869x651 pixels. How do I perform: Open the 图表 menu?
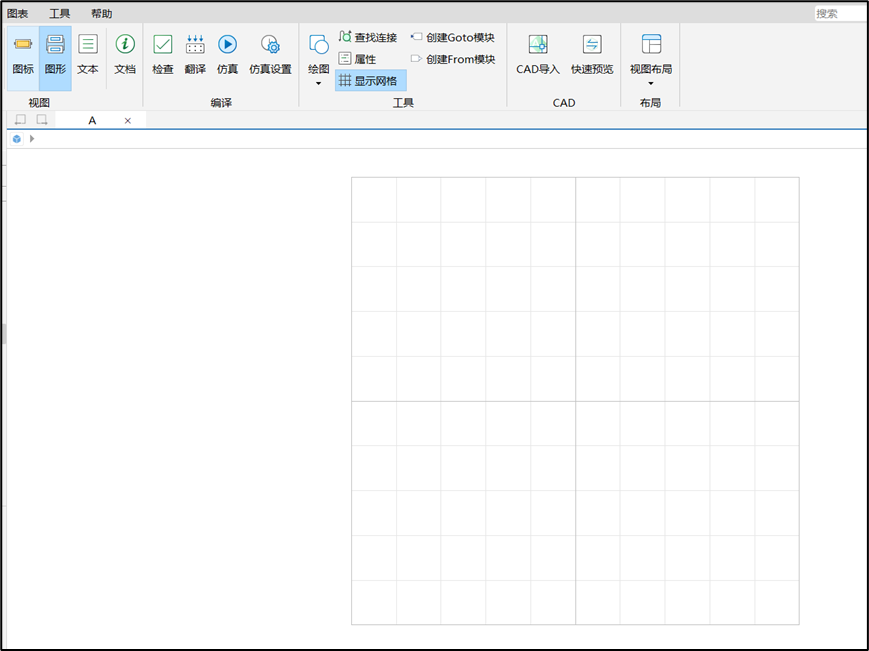click(x=18, y=13)
